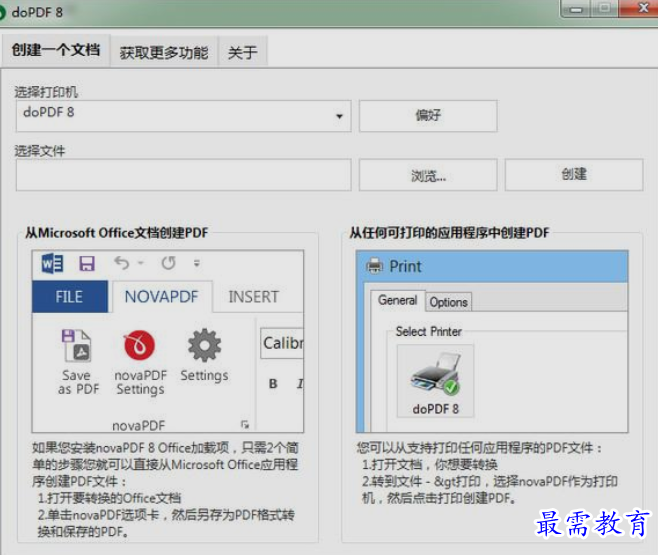Screen dimensions: 658x555
Task: Click the save floppy disk icon
Action: pos(87,263)
